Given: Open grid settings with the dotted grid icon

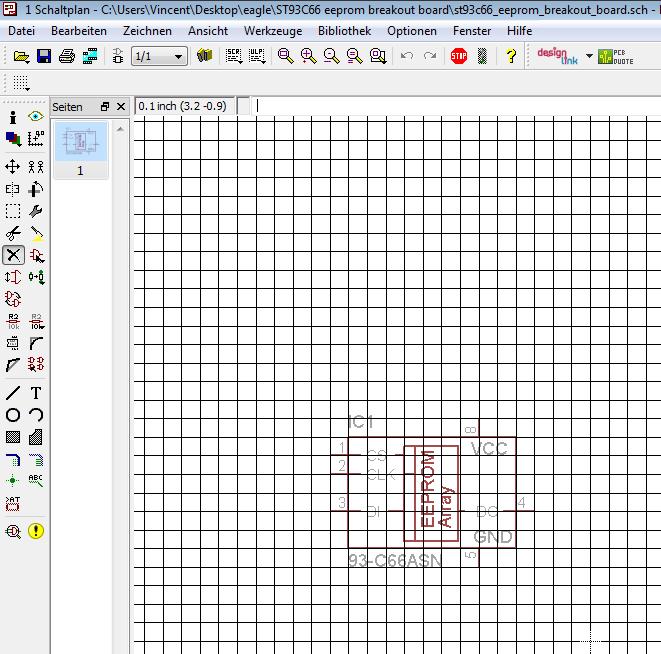Looking at the screenshot, I should [x=21, y=83].
